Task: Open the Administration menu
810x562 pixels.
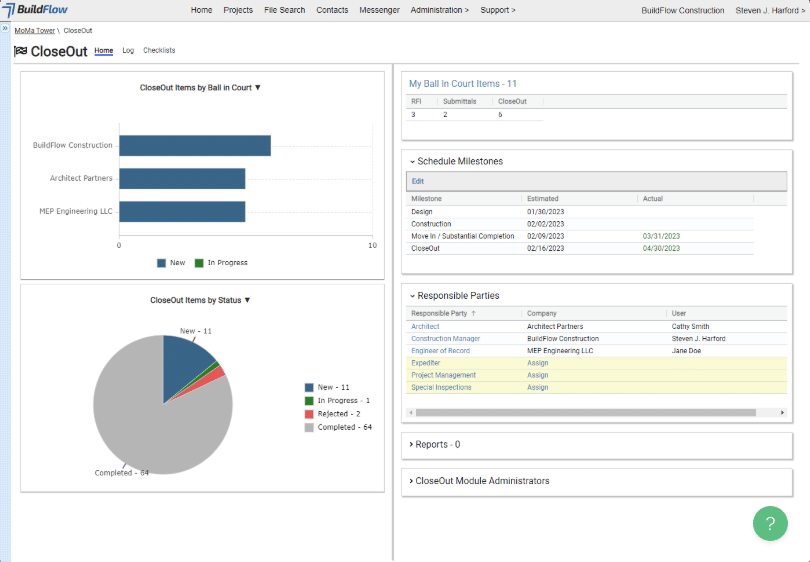Action: click(x=439, y=10)
